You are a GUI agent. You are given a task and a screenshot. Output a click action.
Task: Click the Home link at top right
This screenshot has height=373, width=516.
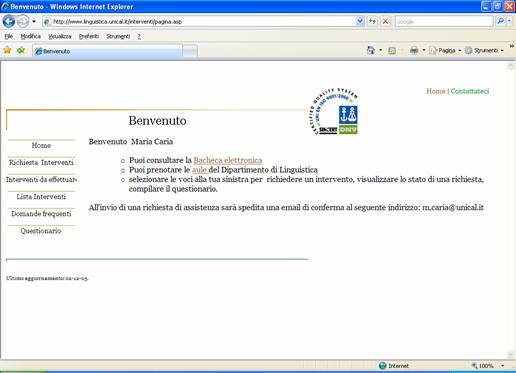[x=436, y=91]
